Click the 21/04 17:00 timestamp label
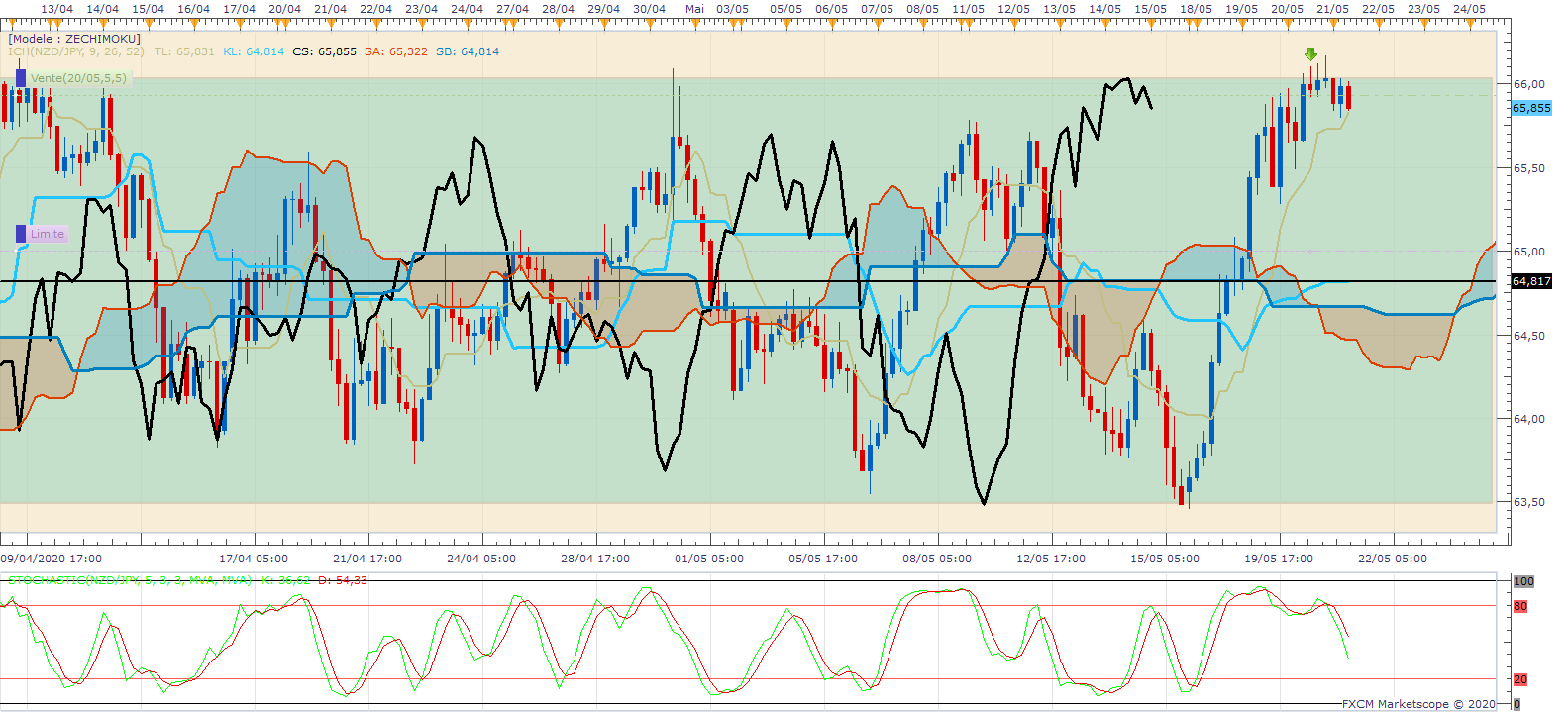The image size is (1568, 713). click(367, 559)
